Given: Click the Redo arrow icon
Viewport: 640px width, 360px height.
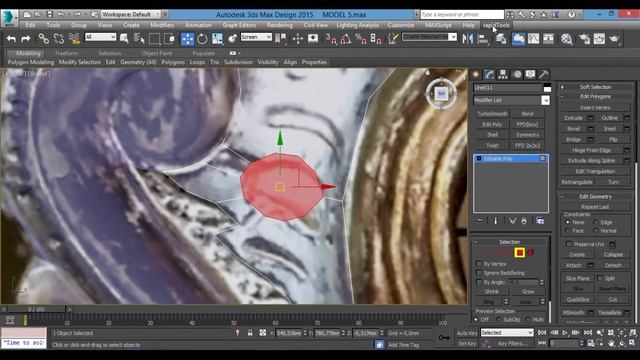Looking at the screenshot, I should [x=26, y=39].
